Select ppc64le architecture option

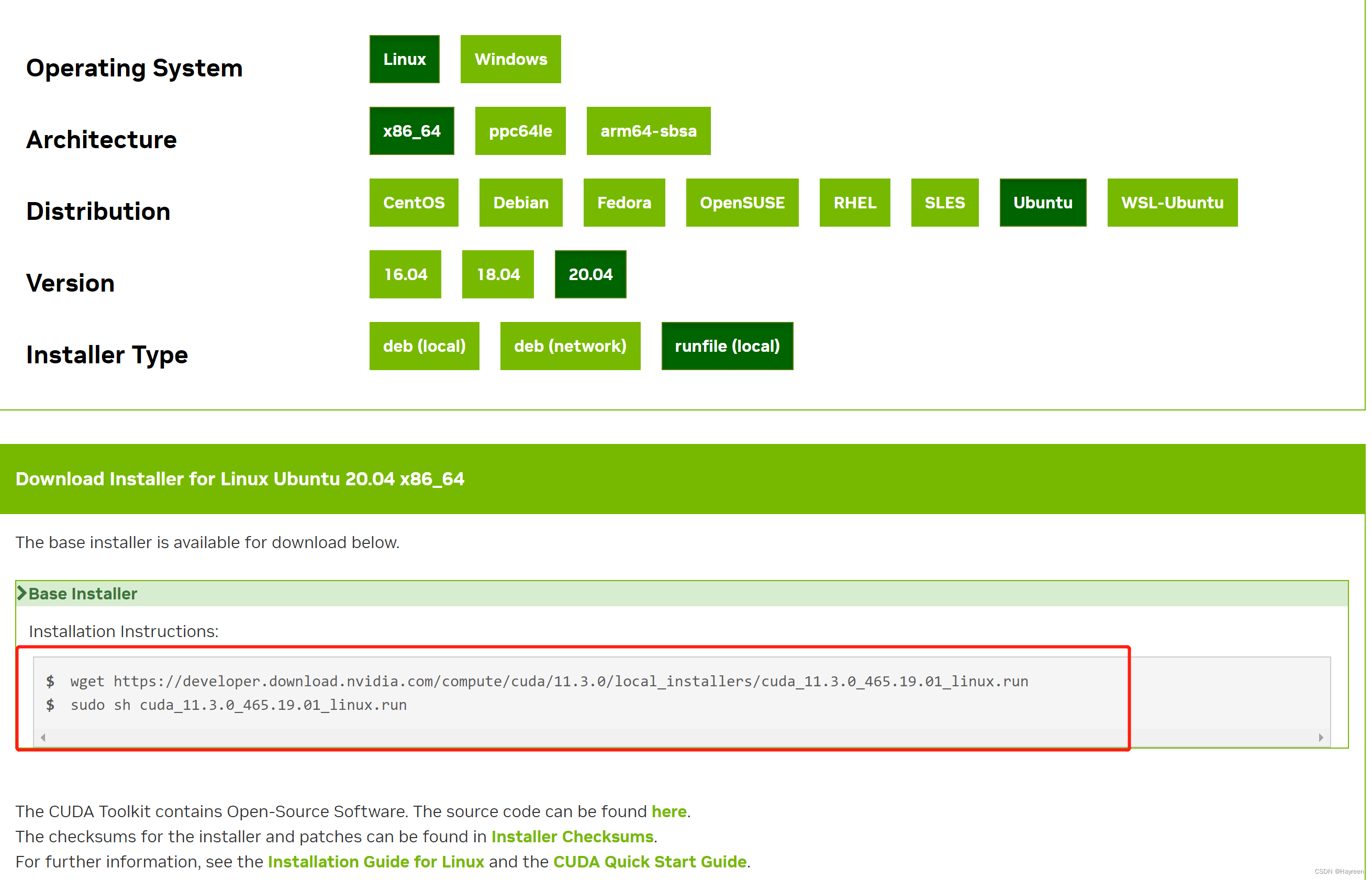518,131
